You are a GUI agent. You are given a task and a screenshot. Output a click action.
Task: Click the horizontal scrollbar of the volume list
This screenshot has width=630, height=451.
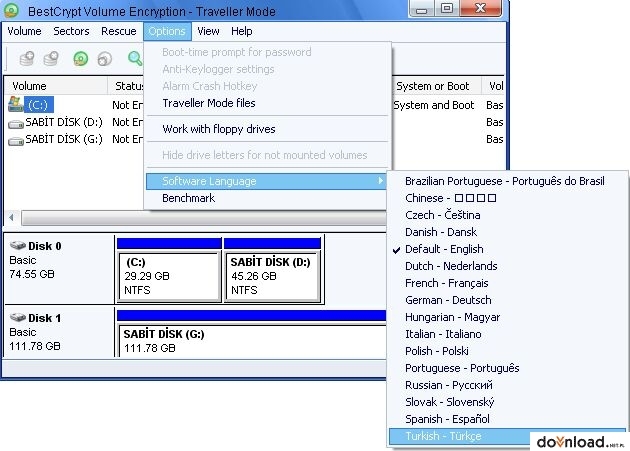pyautogui.click(x=203, y=217)
